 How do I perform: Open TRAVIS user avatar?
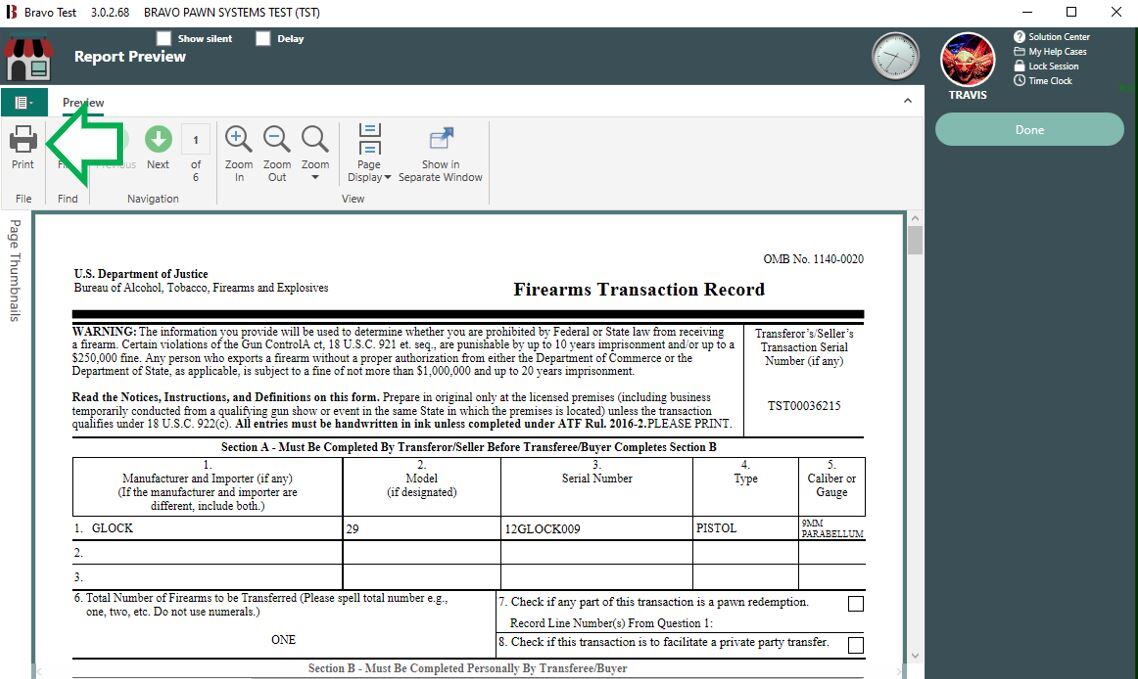[x=967, y=59]
